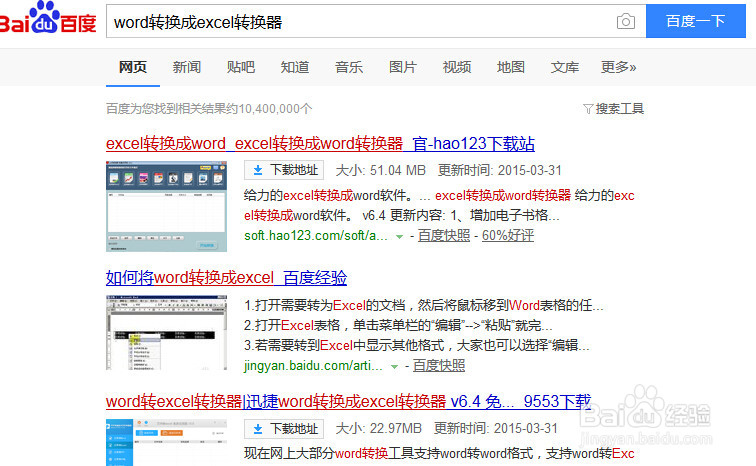756x466 pixels.
Task: Click step text 3.若需要转到Excel中显示其他格式
Action: pos(344,346)
